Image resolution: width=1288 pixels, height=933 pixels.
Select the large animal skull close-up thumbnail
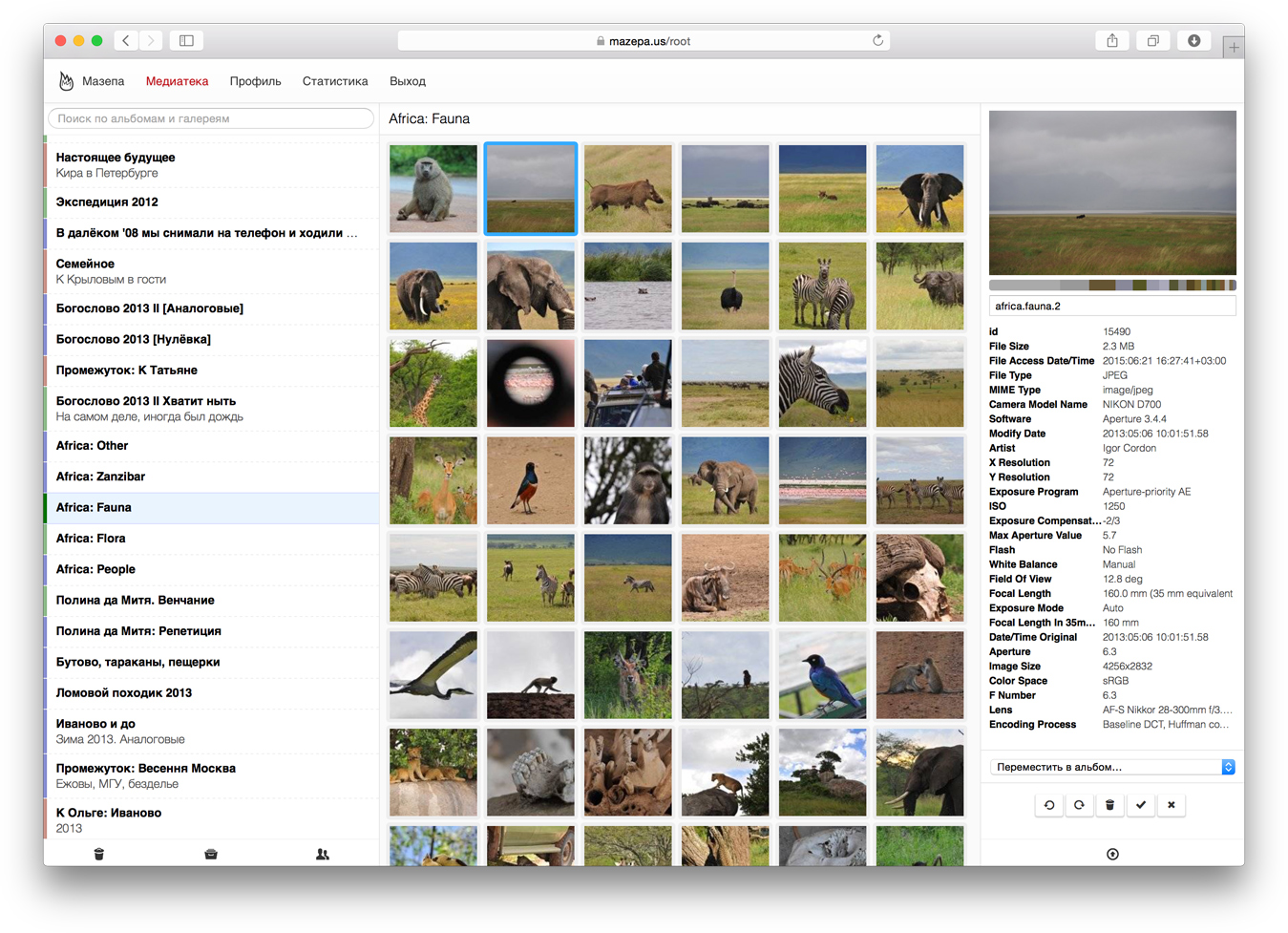click(x=920, y=578)
